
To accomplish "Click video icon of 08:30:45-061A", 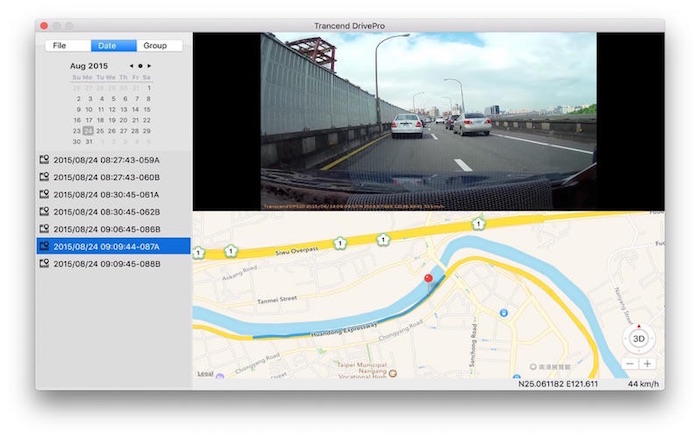I will [44, 194].
